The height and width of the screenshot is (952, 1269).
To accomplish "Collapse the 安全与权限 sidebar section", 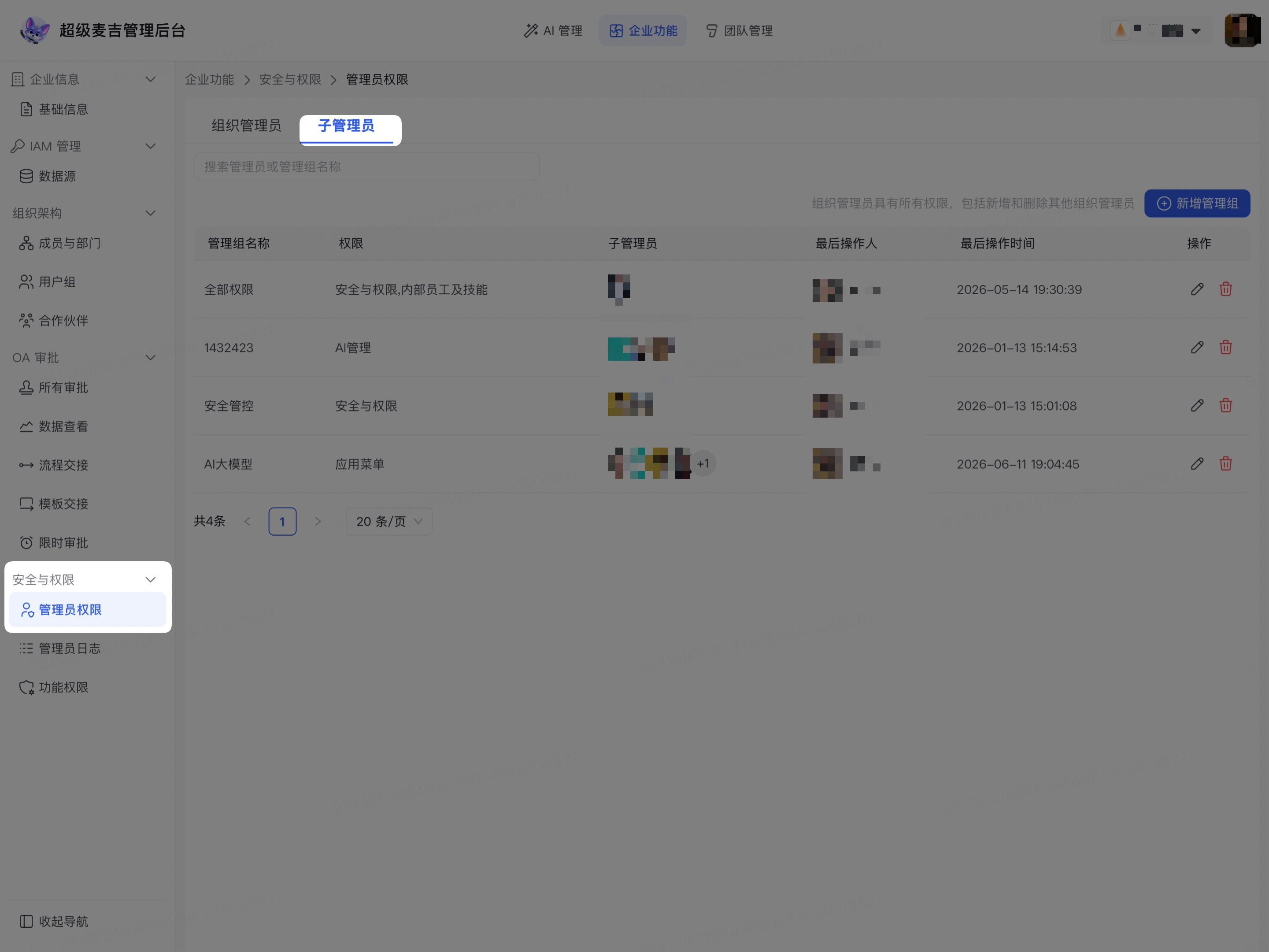I will pyautogui.click(x=150, y=580).
